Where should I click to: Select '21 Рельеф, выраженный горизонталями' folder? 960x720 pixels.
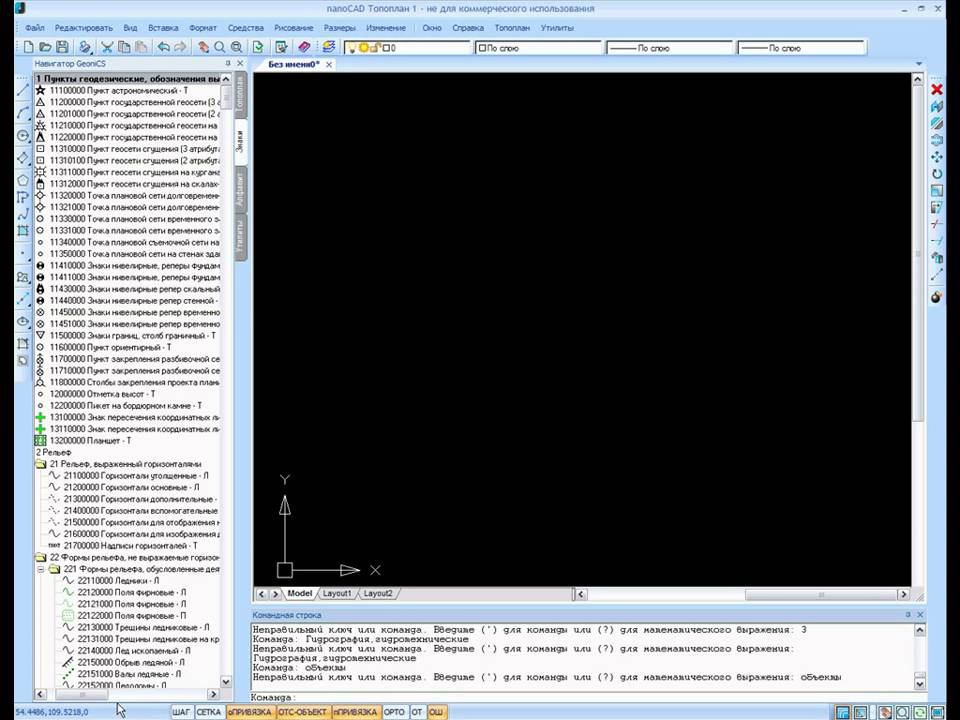click(126, 464)
